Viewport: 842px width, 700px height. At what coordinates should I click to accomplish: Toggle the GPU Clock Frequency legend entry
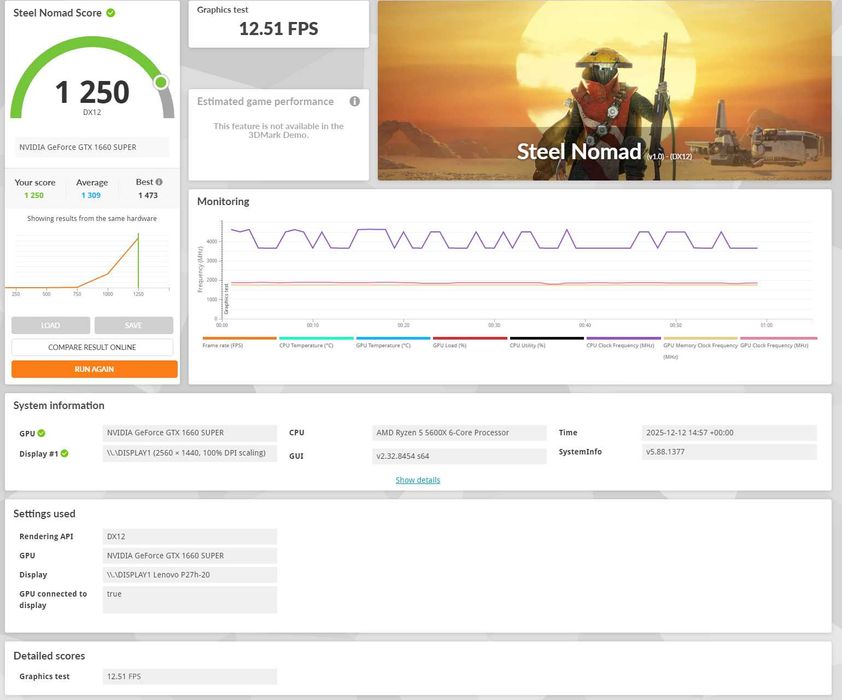778,342
